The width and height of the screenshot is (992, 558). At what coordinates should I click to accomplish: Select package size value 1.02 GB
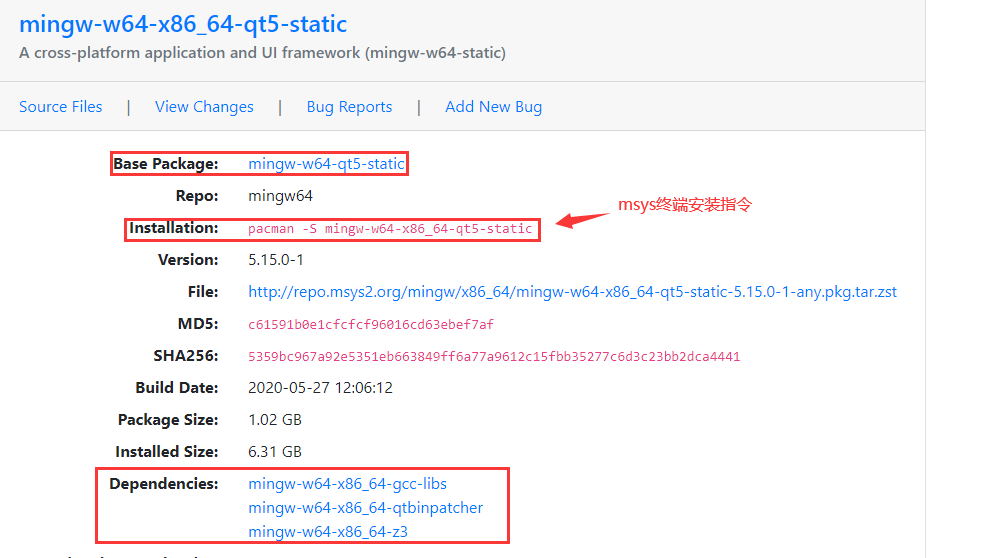275,420
